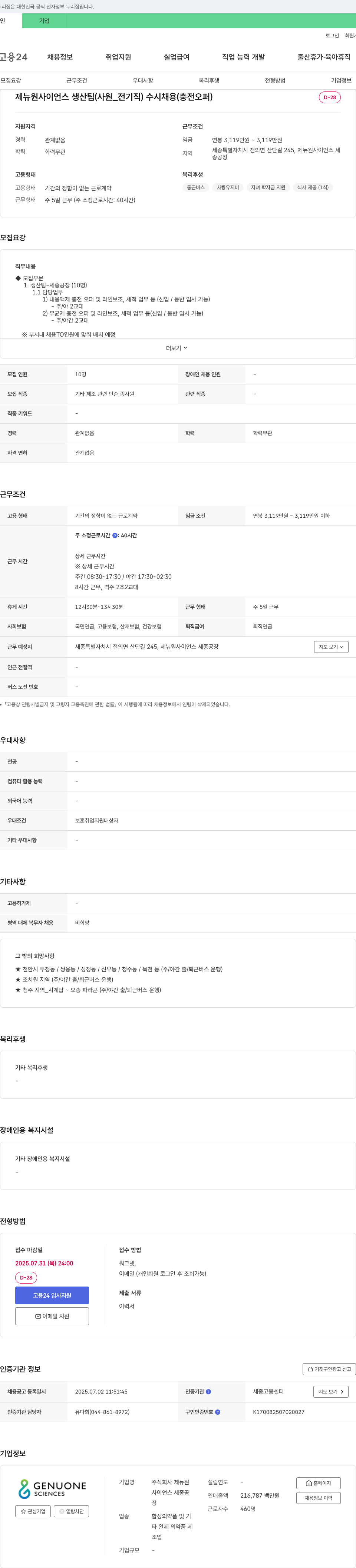Click the help icon next to 주 소정근로시간
The width and height of the screenshot is (356, 1568).
(115, 536)
